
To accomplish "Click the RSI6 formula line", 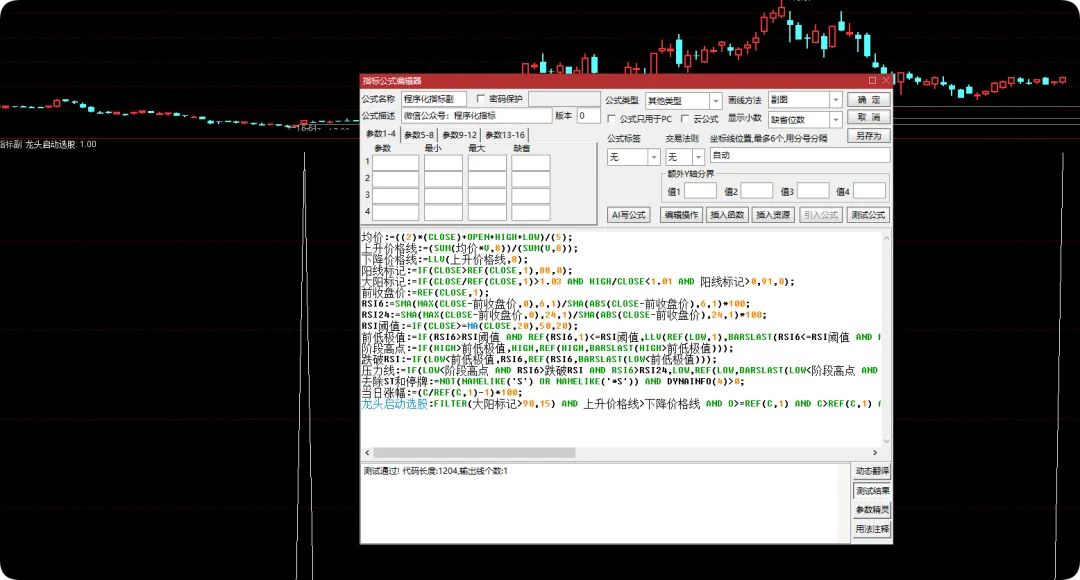I will pyautogui.click(x=556, y=304).
